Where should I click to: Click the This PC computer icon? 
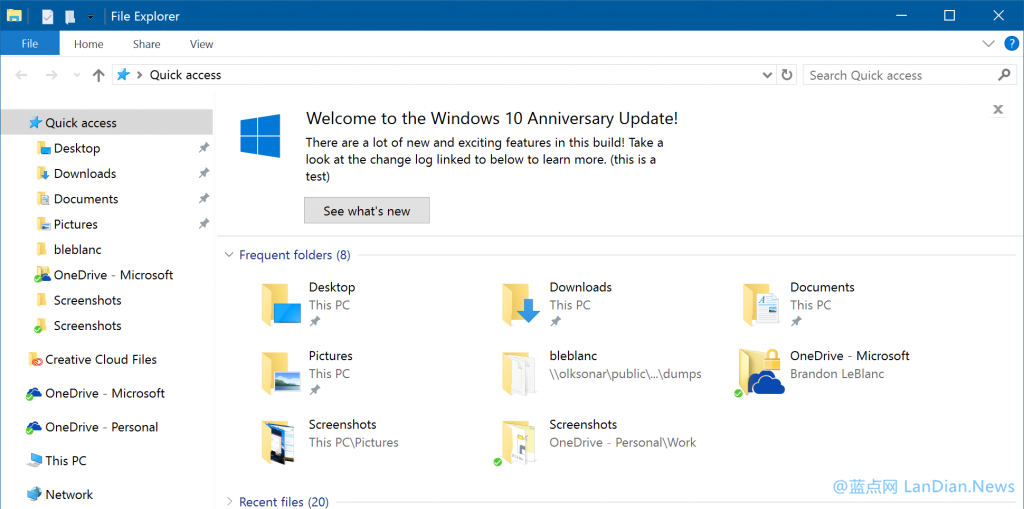(34, 461)
